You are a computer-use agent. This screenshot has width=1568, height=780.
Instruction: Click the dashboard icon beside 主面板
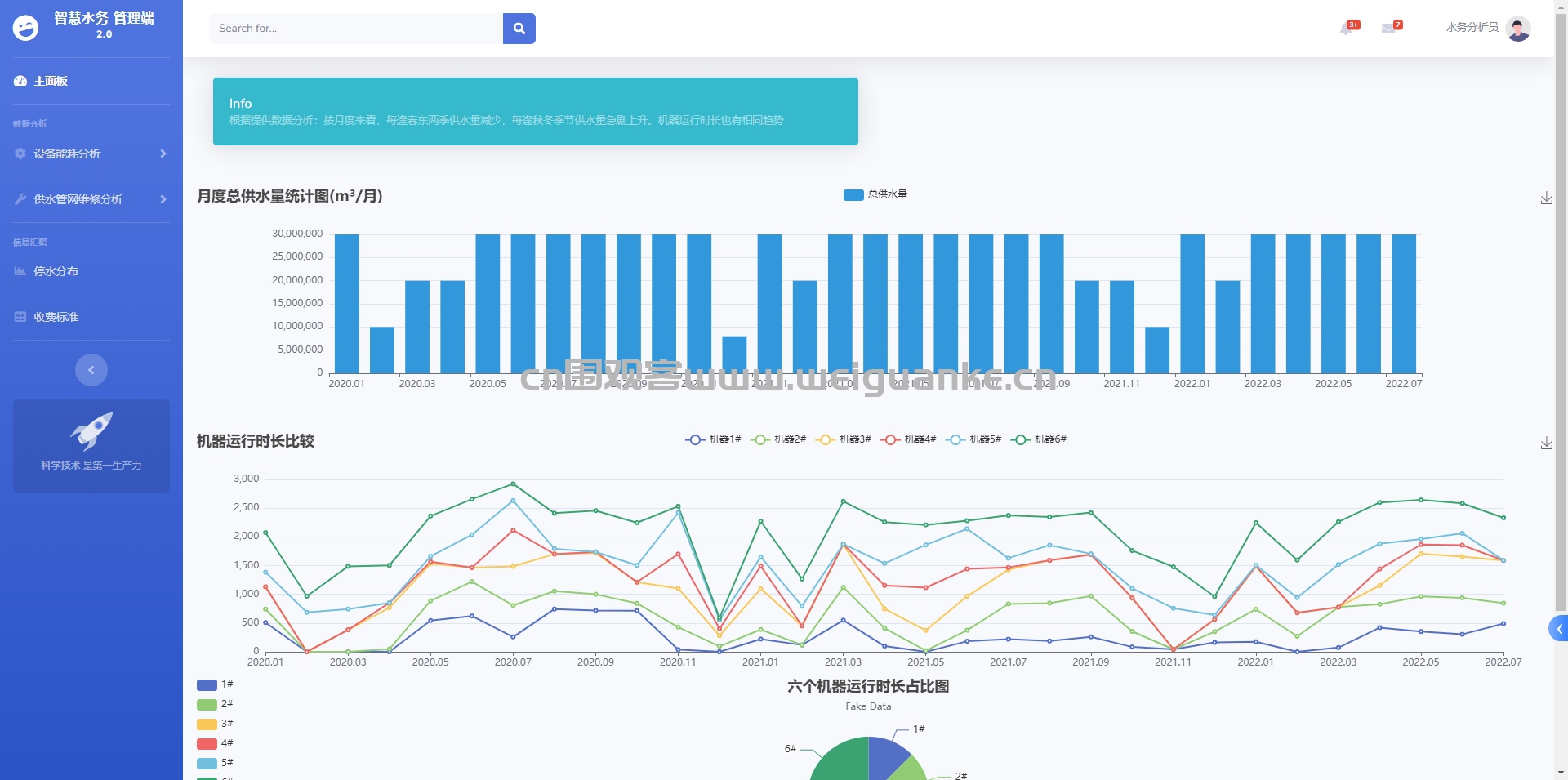[20, 81]
